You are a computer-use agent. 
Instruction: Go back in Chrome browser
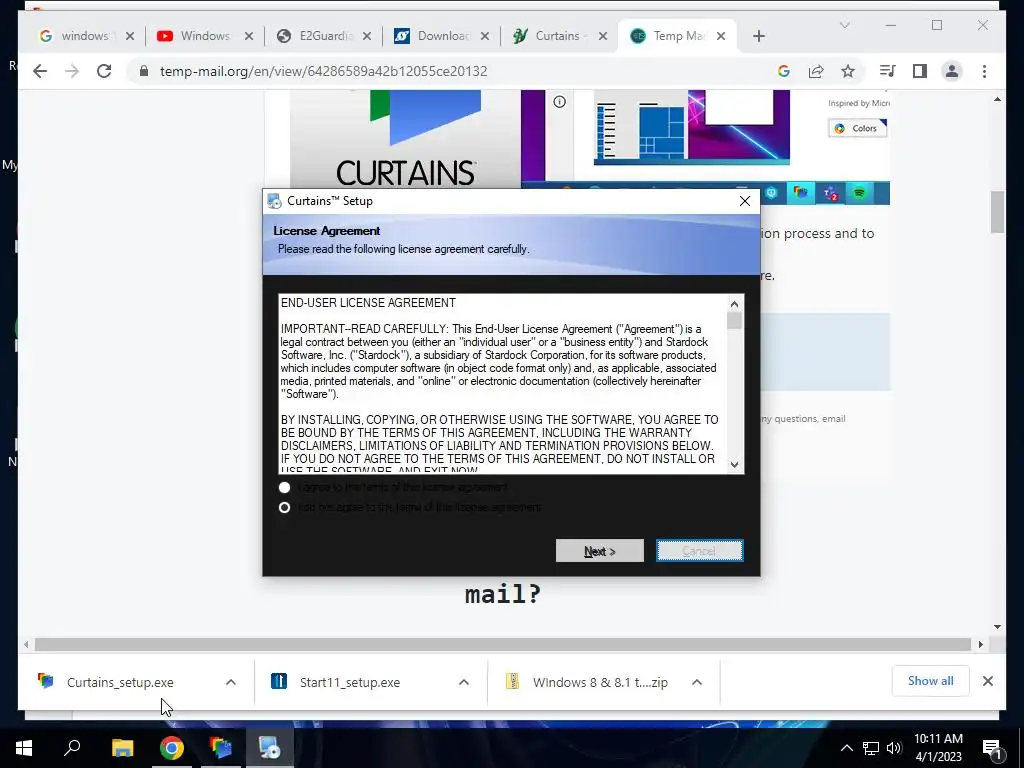point(40,71)
